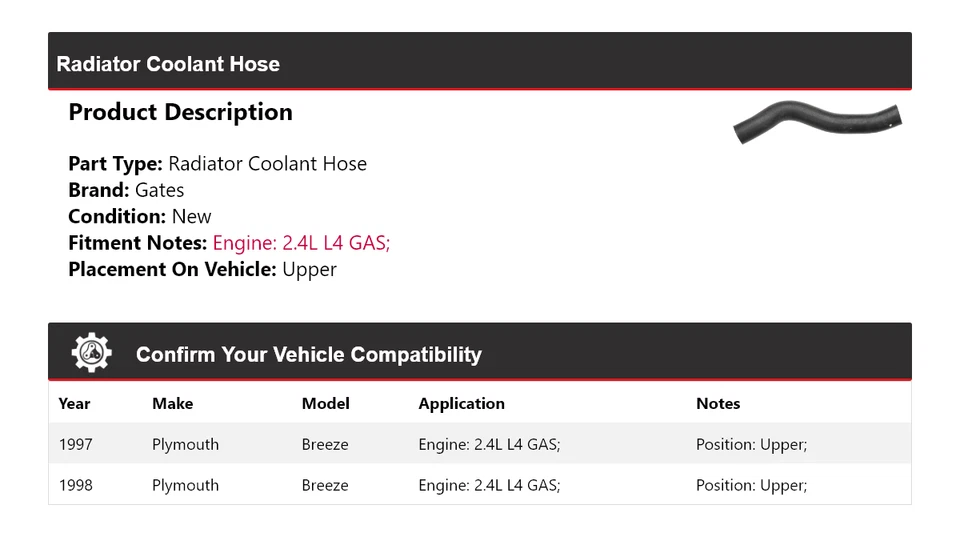This screenshot has height=537, width=960.
Task: Click the Brand: Gates line
Action: (x=126, y=190)
